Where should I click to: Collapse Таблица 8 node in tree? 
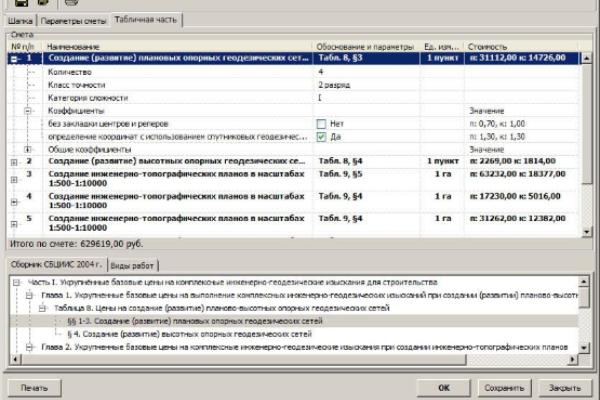click(42, 308)
